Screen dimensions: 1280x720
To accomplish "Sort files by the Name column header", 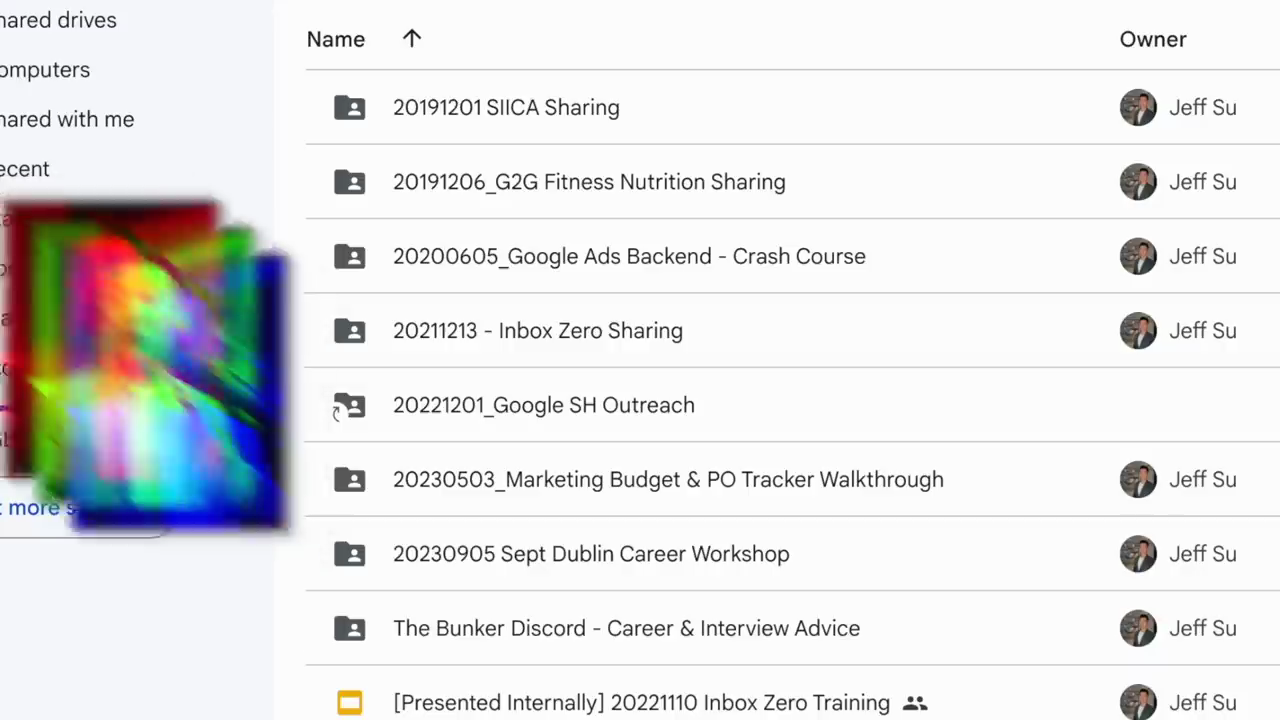I will [336, 39].
